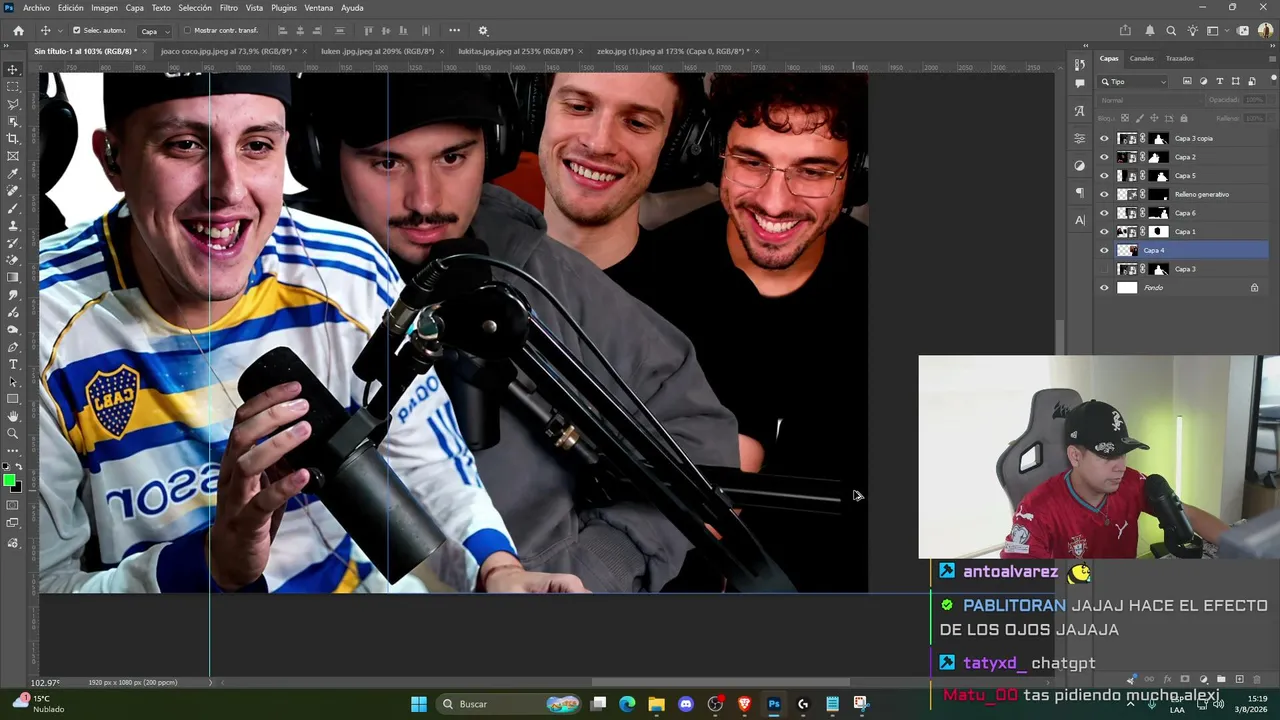Open the Discover lightbulb icon
This screenshot has width=1280, height=720.
1192,31
